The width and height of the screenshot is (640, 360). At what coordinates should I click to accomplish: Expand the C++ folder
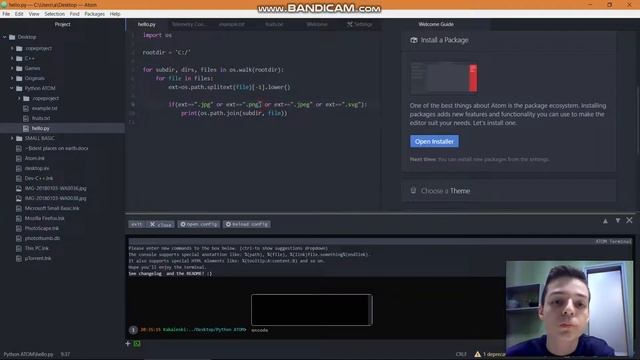(12, 58)
